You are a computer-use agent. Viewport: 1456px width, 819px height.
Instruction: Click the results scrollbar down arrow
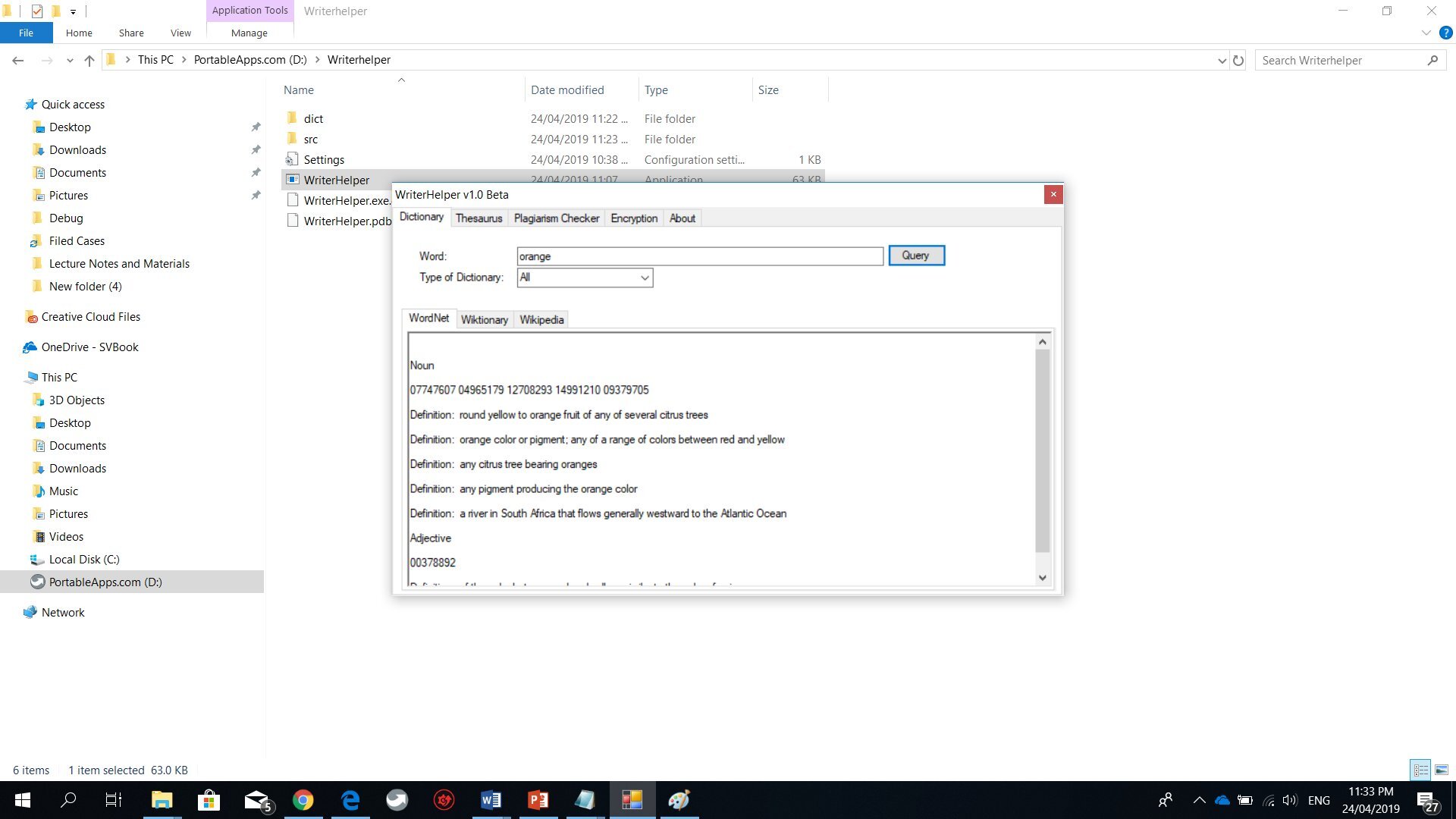pos(1043,578)
